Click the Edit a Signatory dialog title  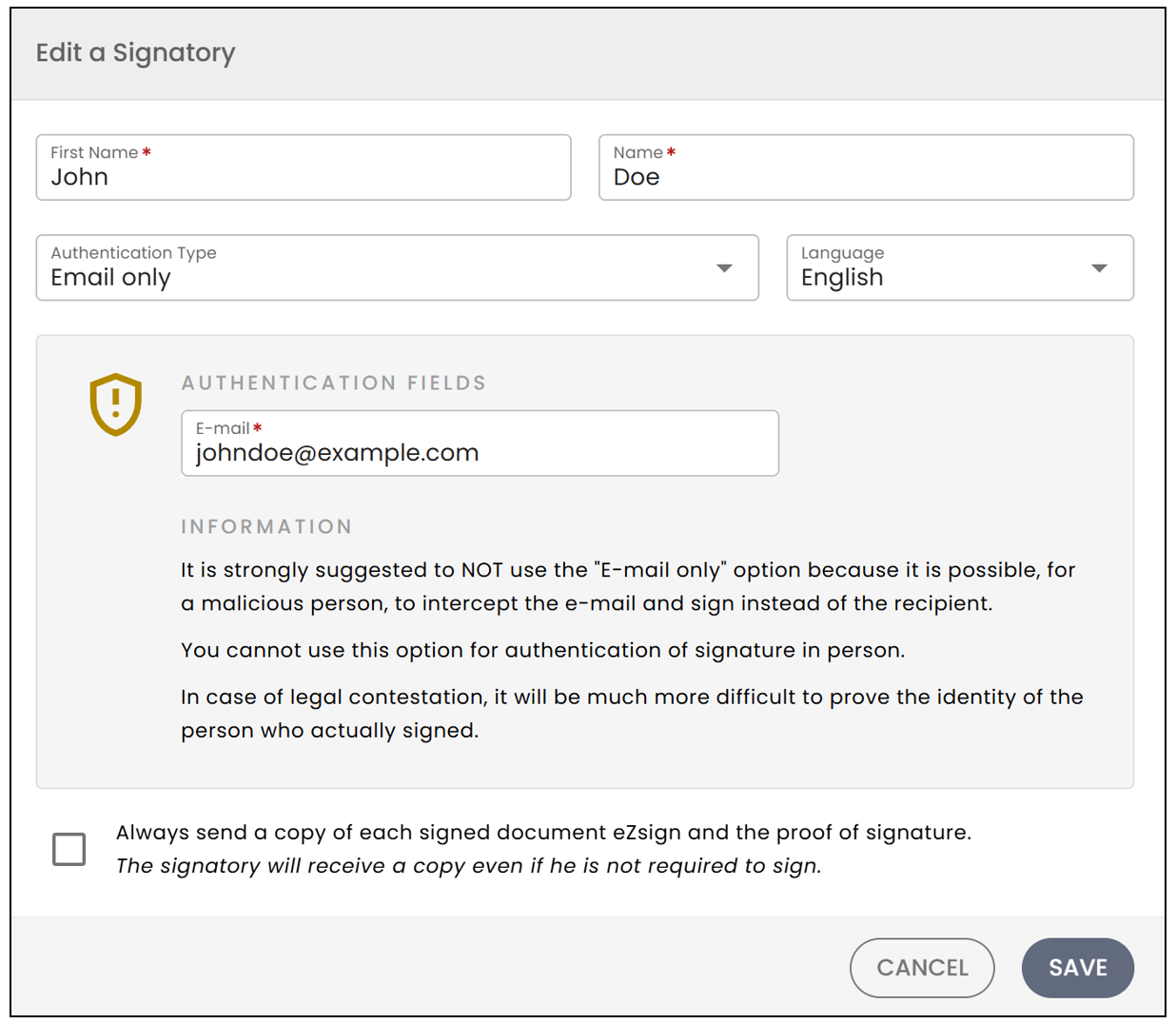[x=135, y=52]
